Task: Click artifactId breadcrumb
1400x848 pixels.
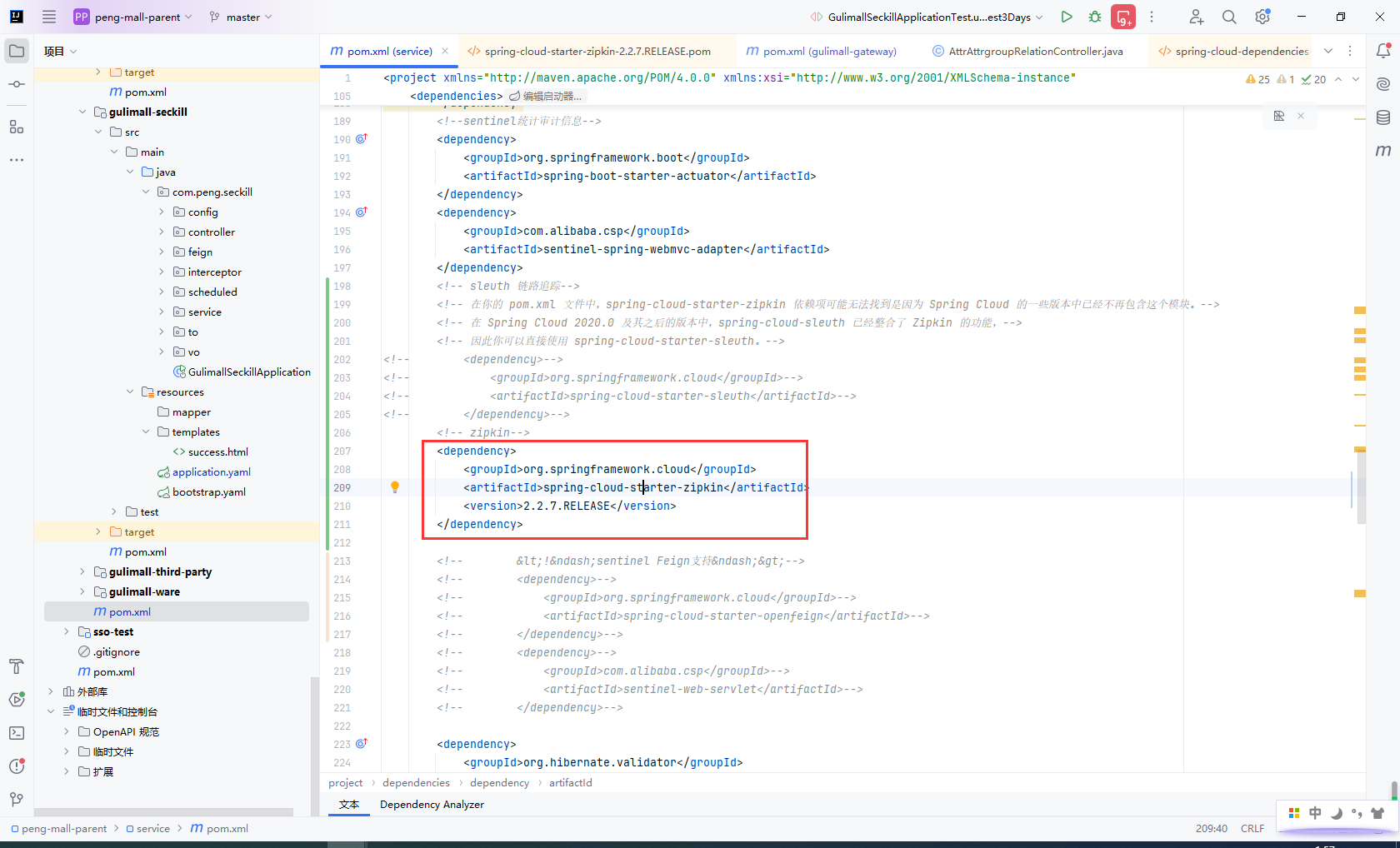Action: 571,782
